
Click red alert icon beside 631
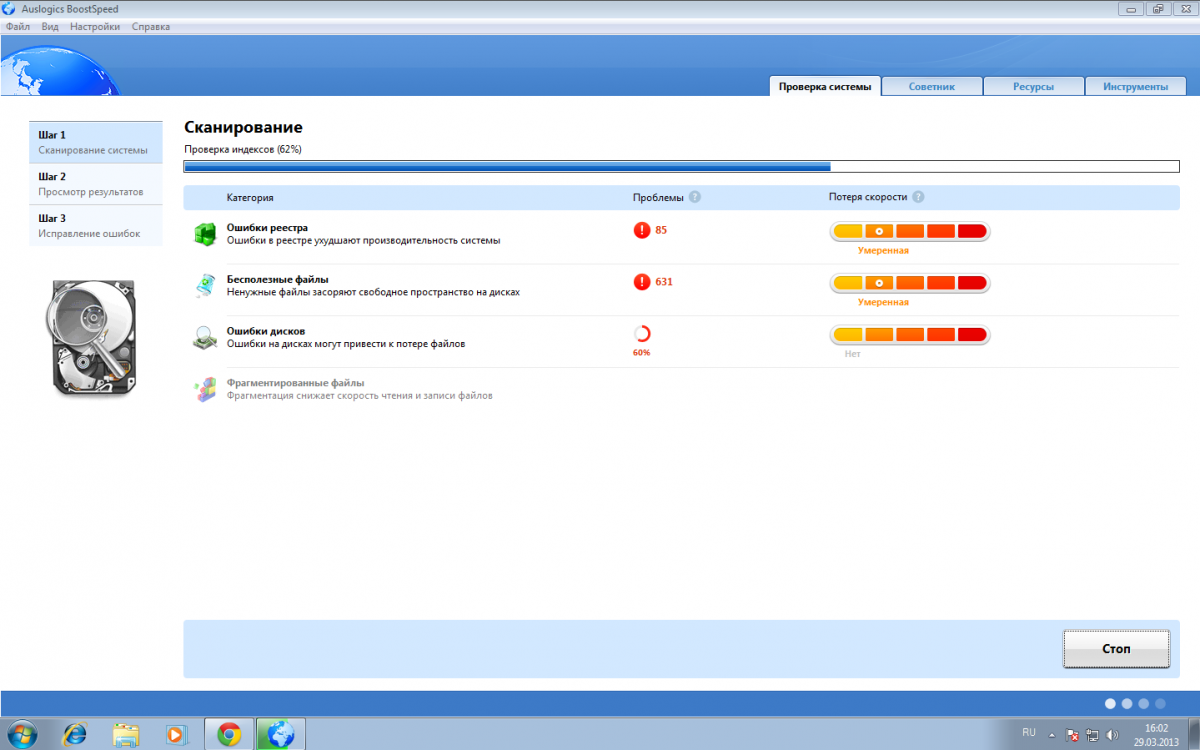642,282
